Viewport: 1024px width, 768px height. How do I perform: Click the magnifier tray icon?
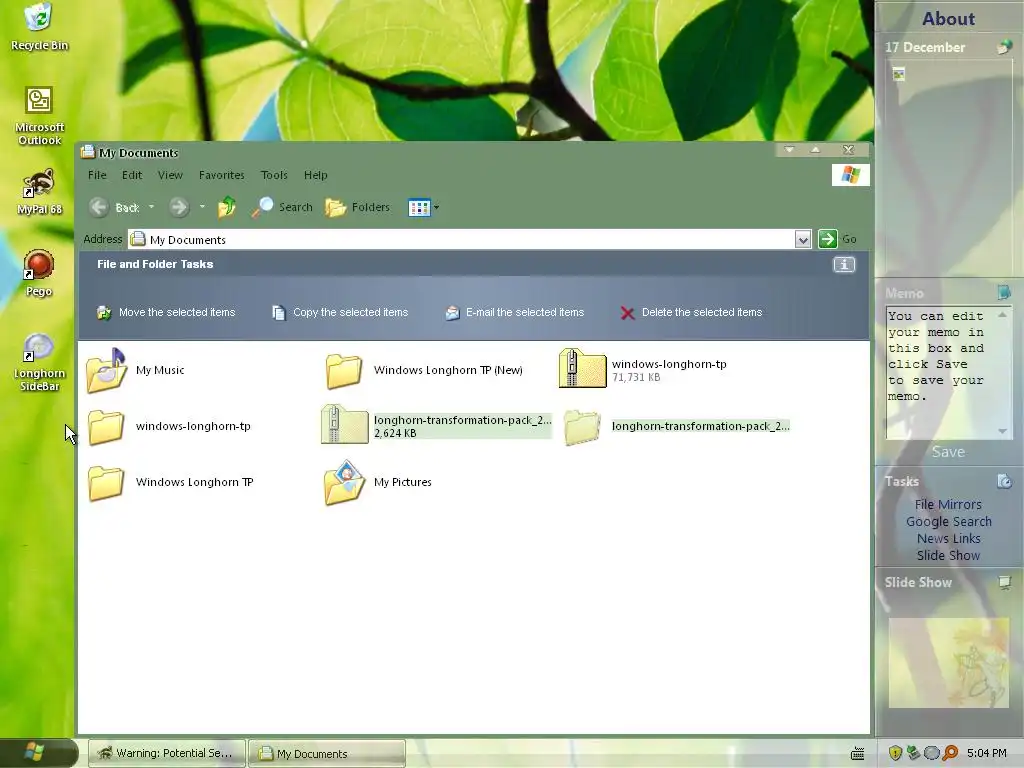[x=950, y=753]
